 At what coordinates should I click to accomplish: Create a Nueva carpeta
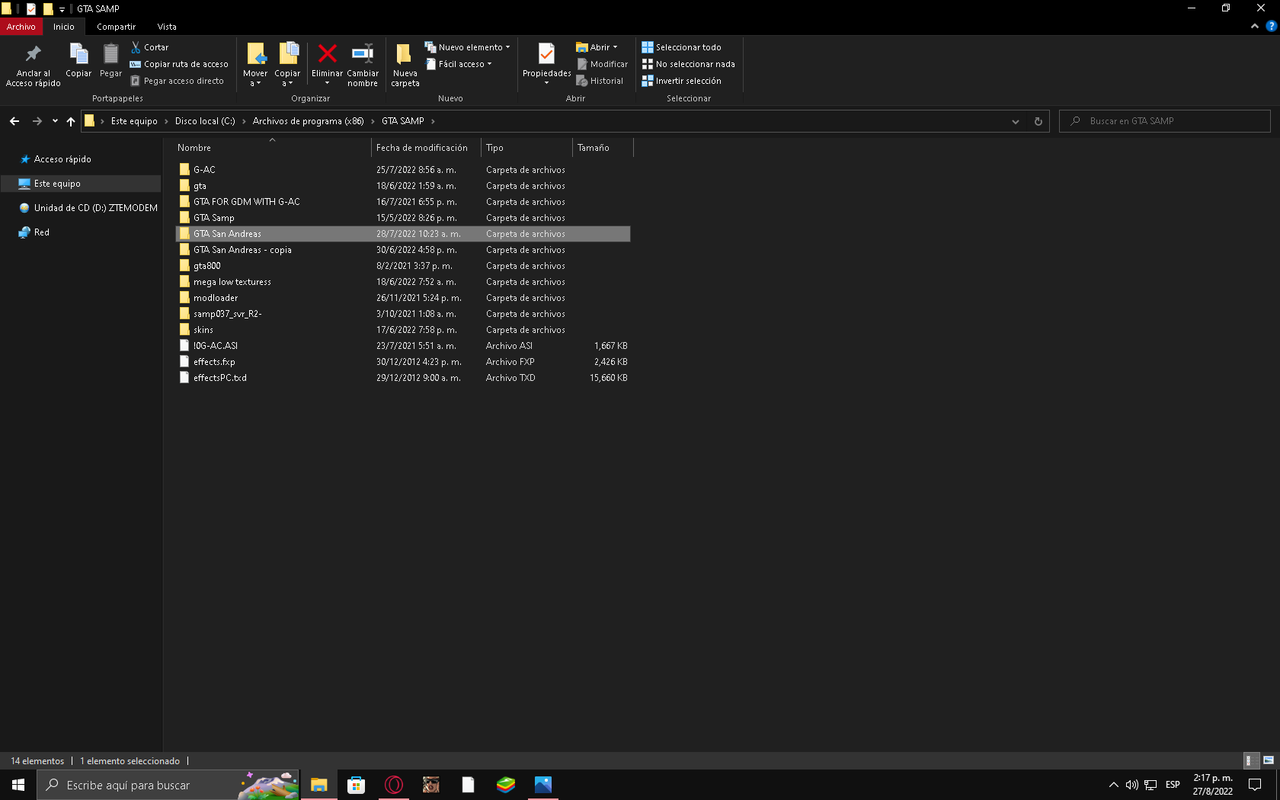405,65
